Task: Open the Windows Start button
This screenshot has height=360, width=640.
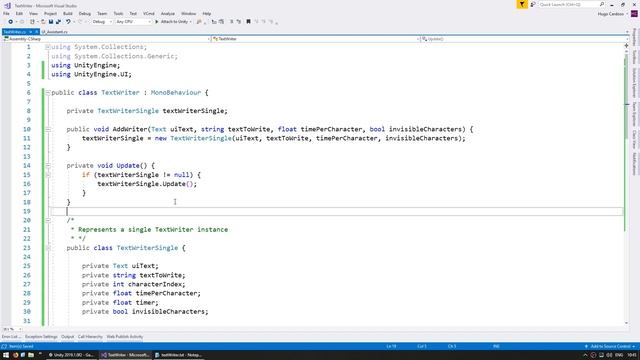Action: click(x=5, y=355)
